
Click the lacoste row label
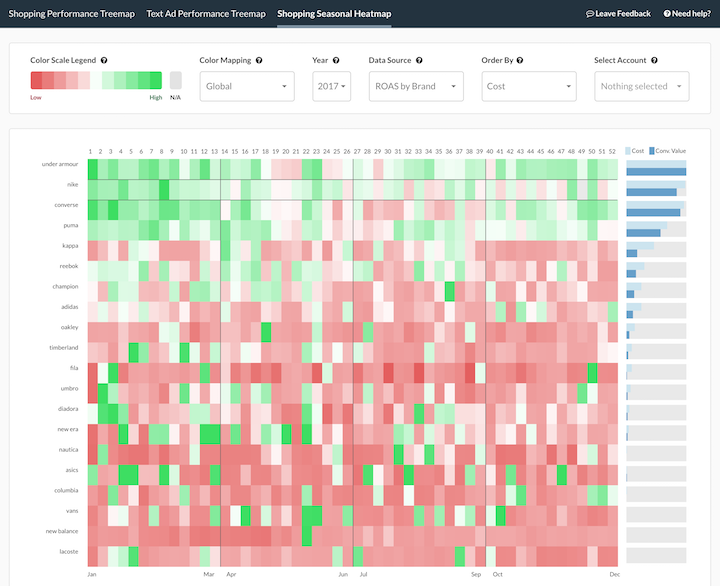point(69,552)
